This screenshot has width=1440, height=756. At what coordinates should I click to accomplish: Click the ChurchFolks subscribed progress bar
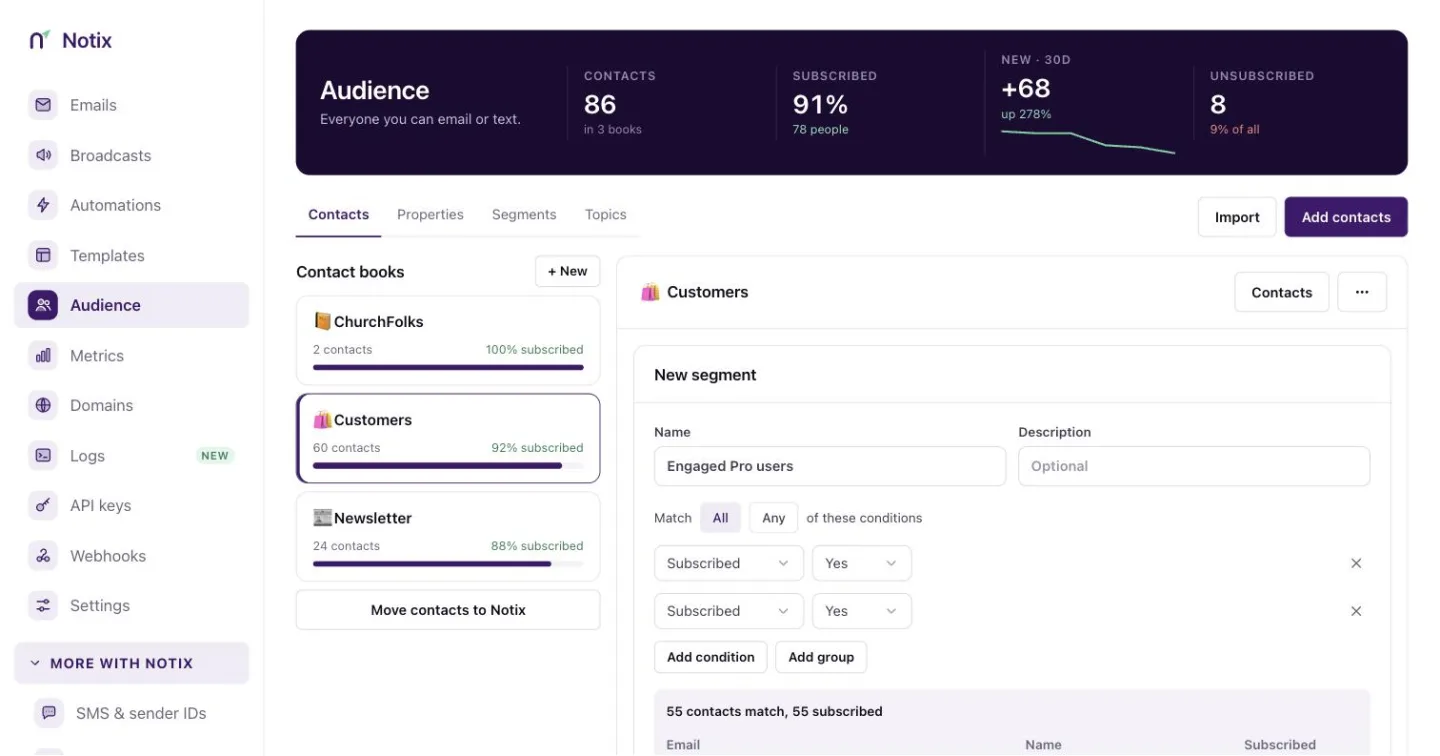tap(448, 367)
